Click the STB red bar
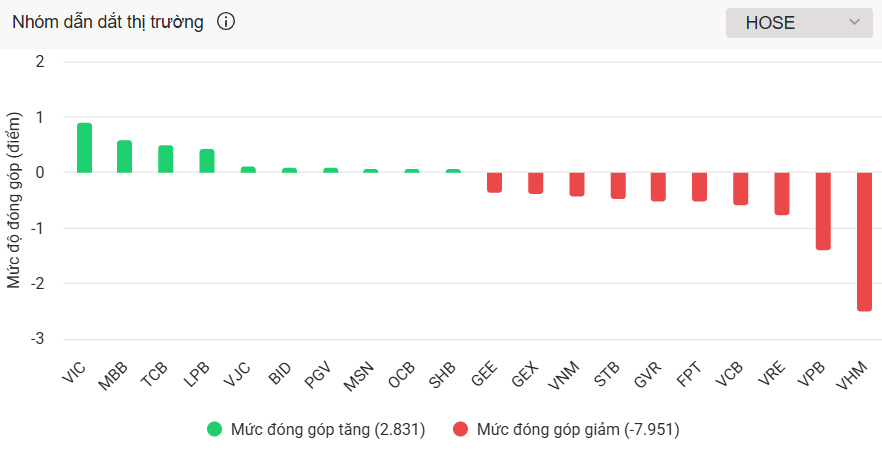The image size is (882, 450). (618, 185)
